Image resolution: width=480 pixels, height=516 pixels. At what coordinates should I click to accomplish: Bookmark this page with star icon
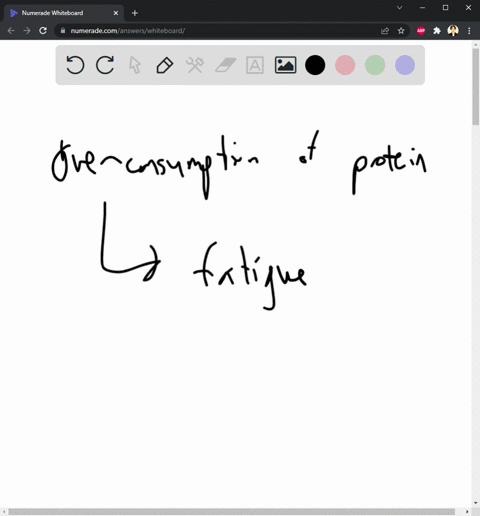(x=401, y=31)
